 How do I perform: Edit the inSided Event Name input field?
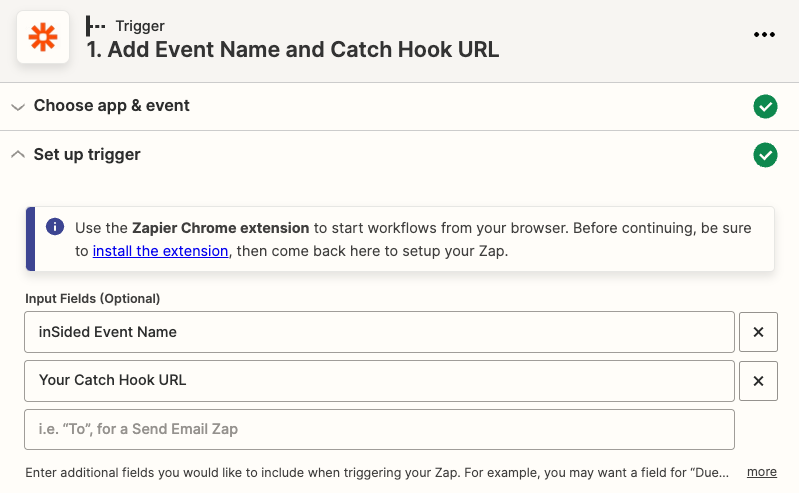pyautogui.click(x=379, y=332)
